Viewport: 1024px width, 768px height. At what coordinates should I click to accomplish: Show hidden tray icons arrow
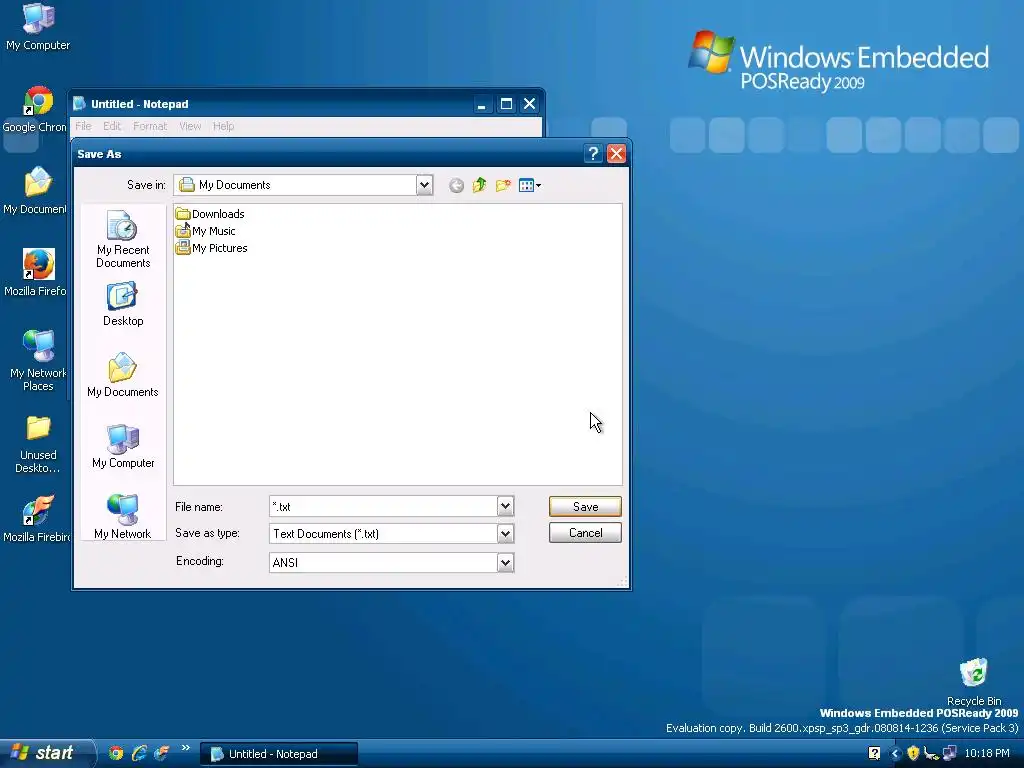coord(895,754)
